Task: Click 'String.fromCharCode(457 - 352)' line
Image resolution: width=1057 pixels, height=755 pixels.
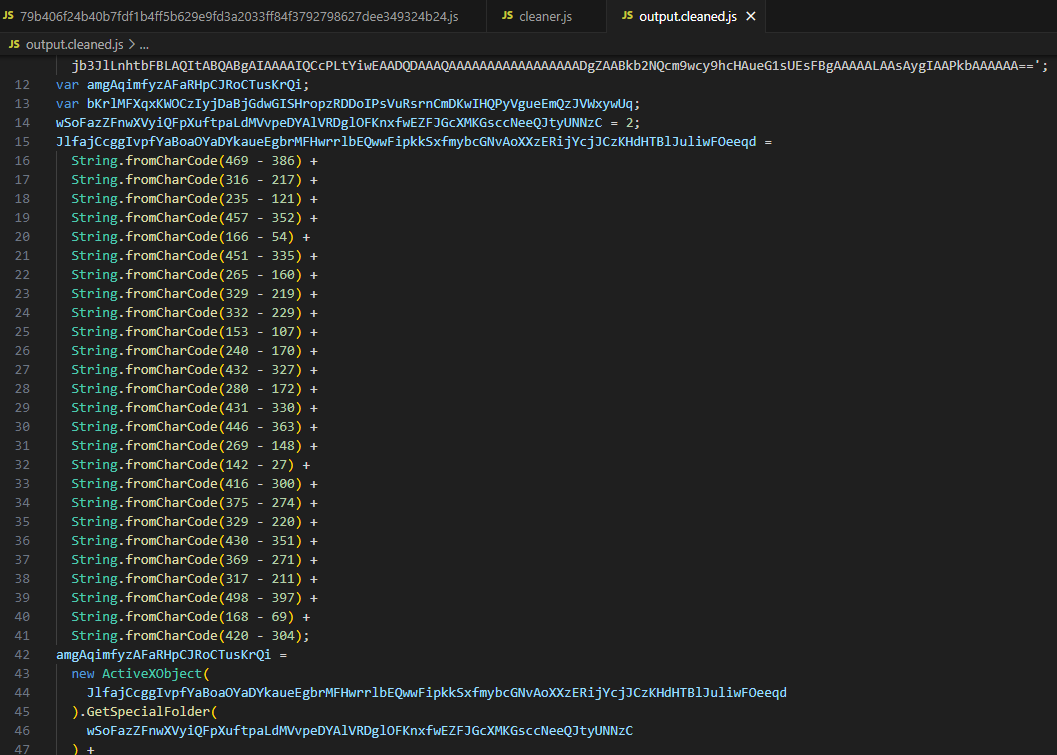Action: click(194, 218)
